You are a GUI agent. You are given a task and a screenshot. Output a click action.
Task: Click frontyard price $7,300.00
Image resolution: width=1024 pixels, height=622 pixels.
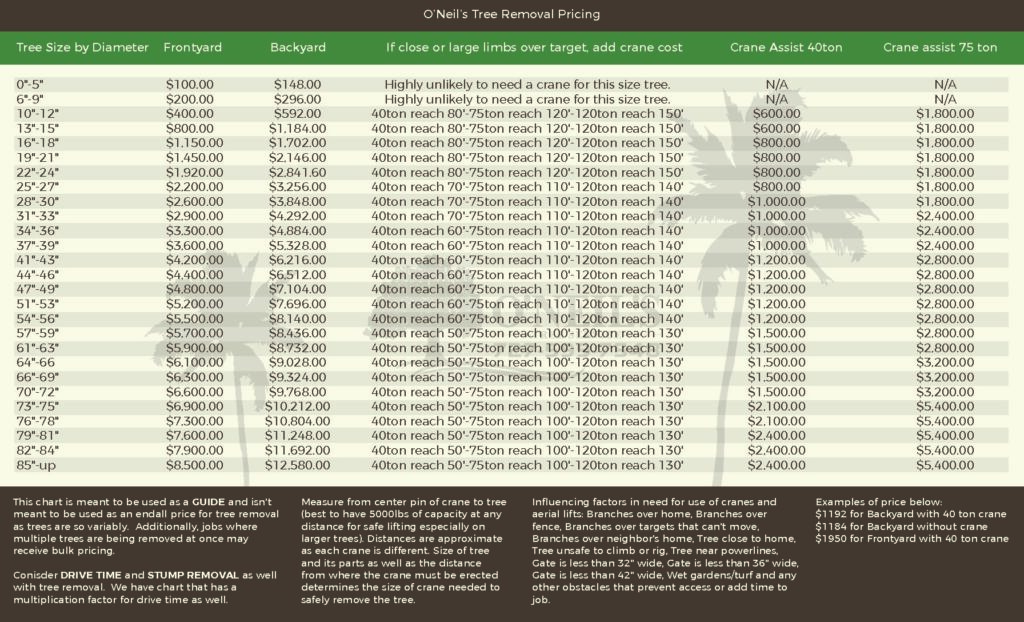194,421
